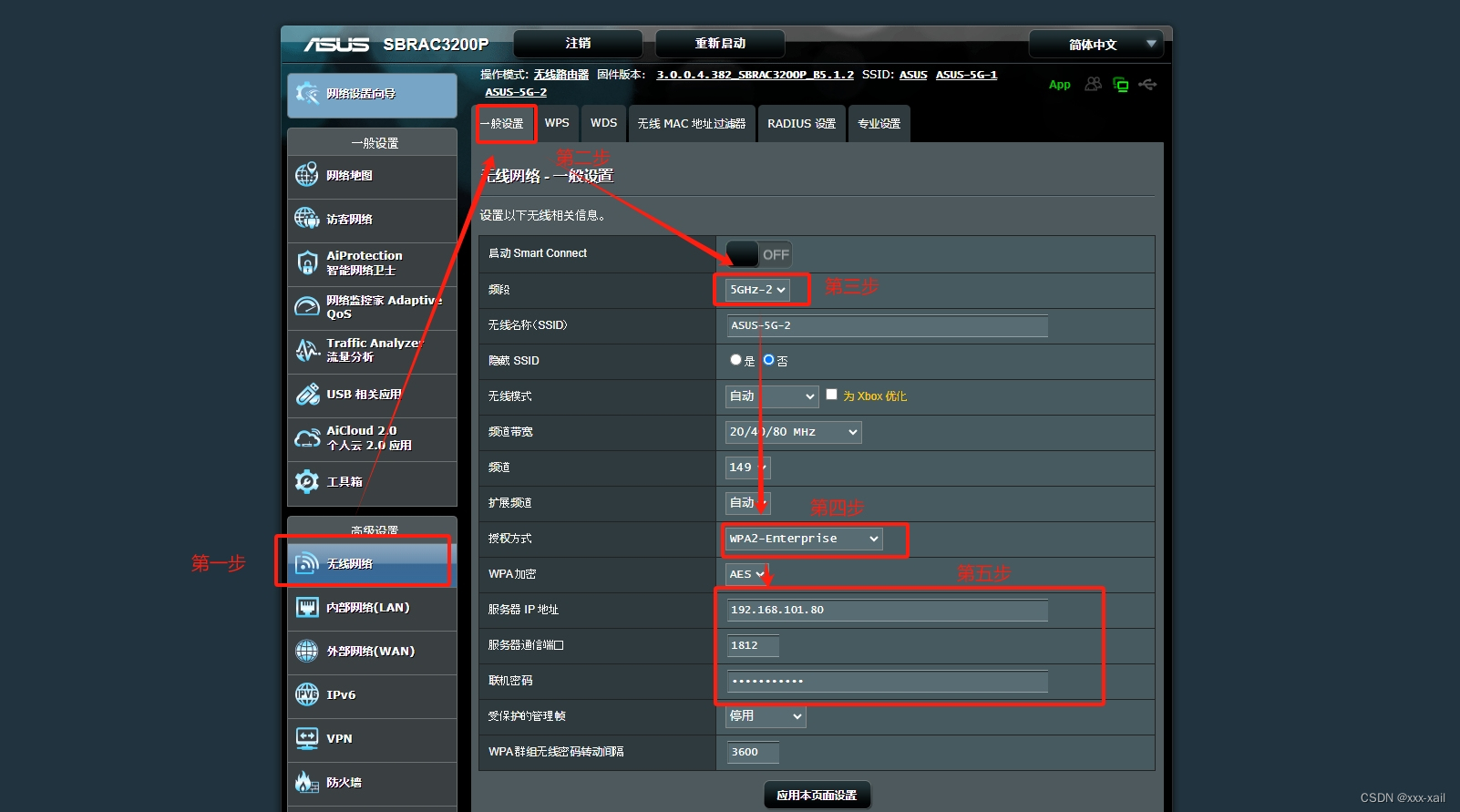Viewport: 1460px width, 812px height.
Task: Open the RADIUS 设置 tab
Action: [802, 124]
